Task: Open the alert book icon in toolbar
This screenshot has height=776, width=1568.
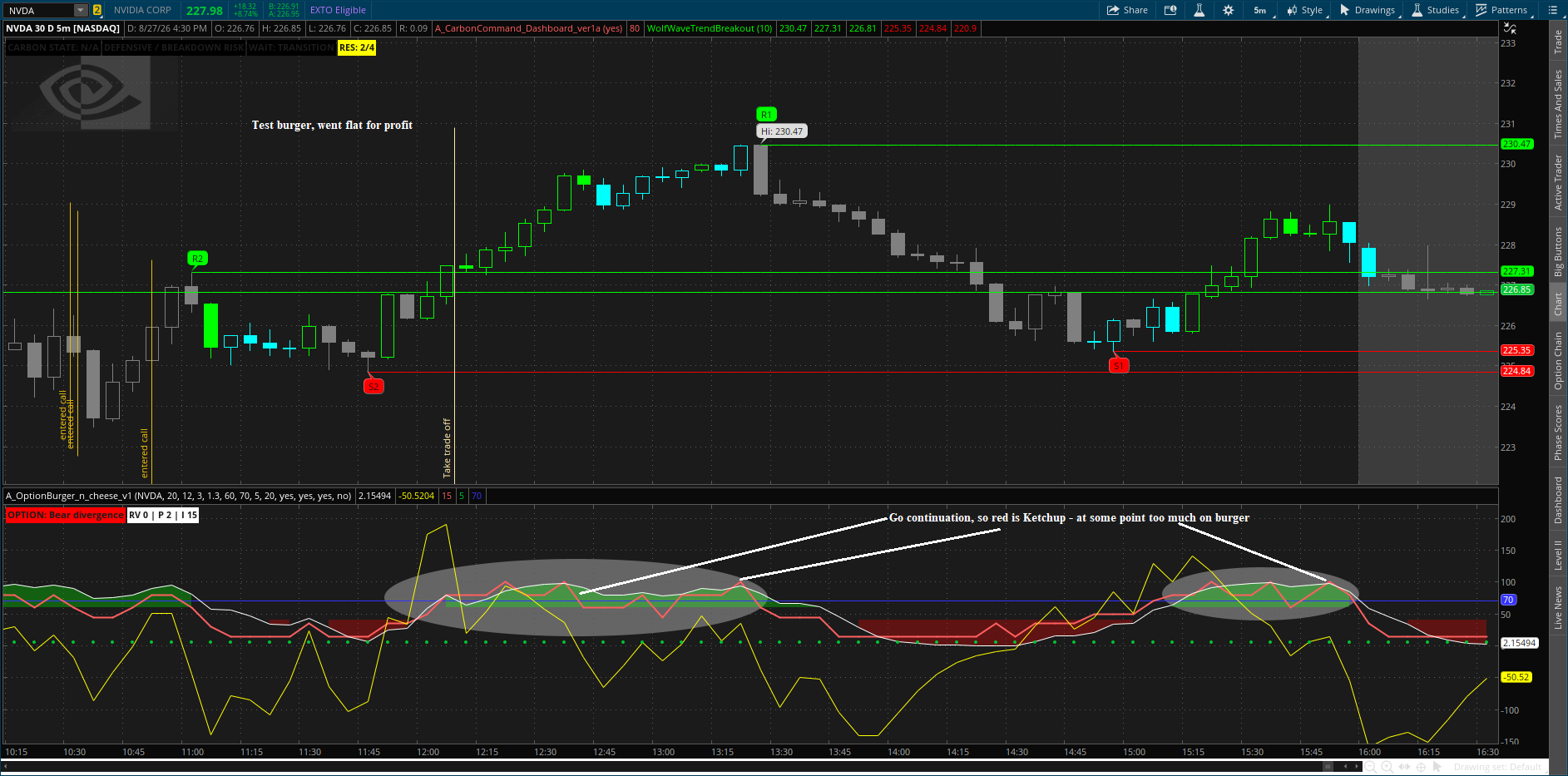Action: click(x=1170, y=10)
